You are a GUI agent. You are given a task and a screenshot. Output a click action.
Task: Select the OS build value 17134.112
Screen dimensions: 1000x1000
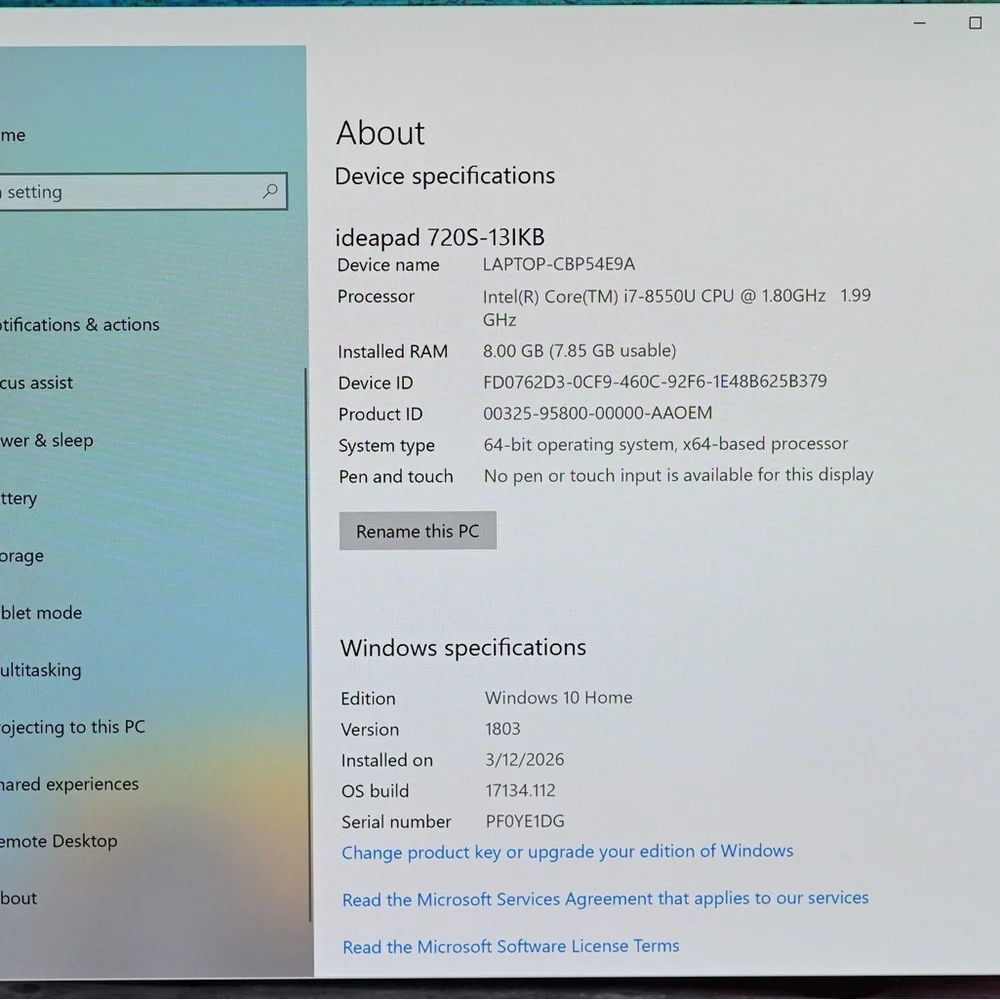pos(520,791)
